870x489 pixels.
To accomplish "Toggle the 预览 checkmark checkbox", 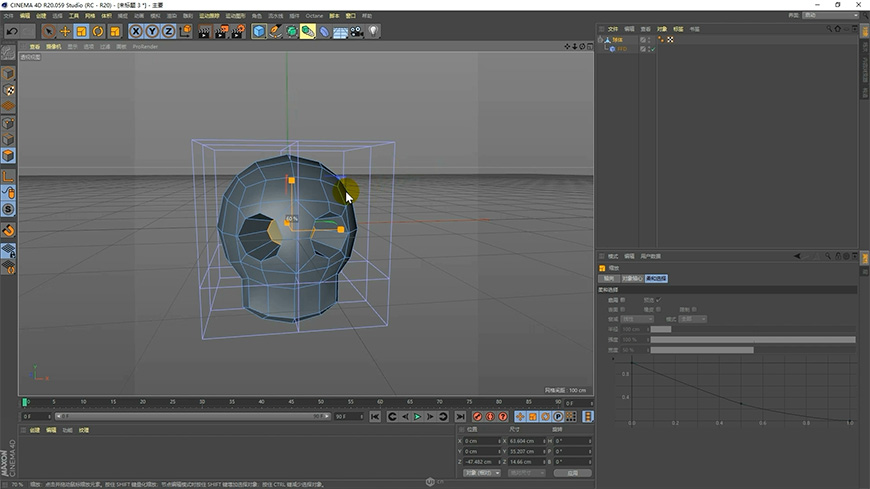I will tap(658, 300).
